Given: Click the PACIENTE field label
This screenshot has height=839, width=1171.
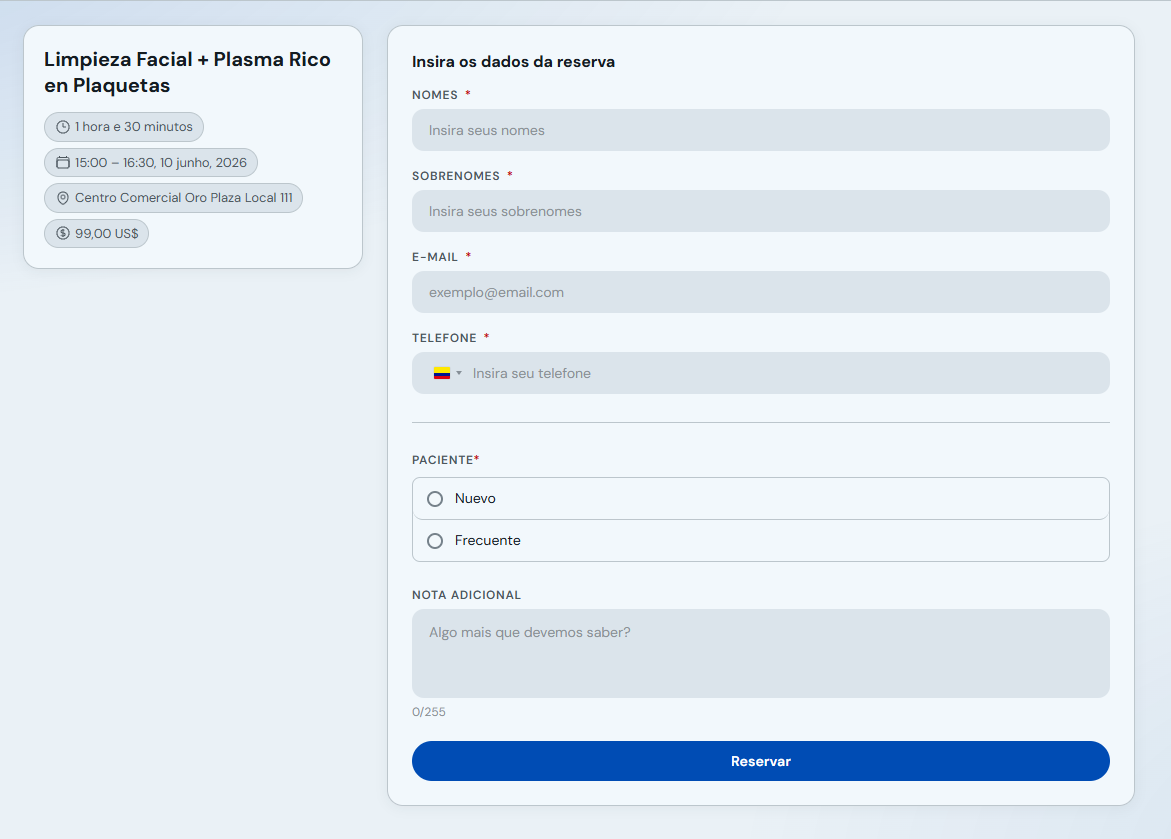Looking at the screenshot, I should [x=445, y=460].
